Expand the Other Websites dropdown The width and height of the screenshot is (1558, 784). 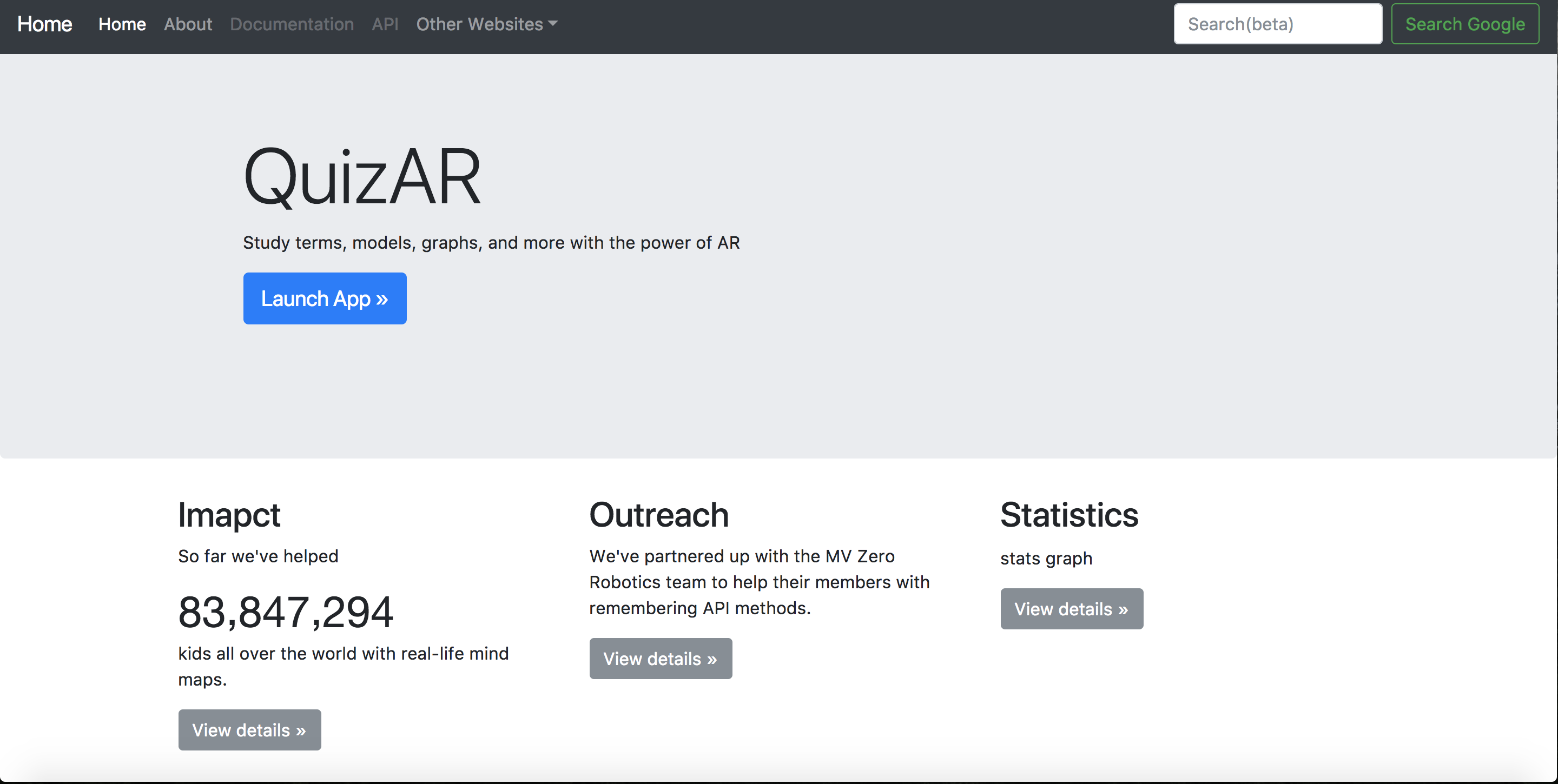pos(480,24)
